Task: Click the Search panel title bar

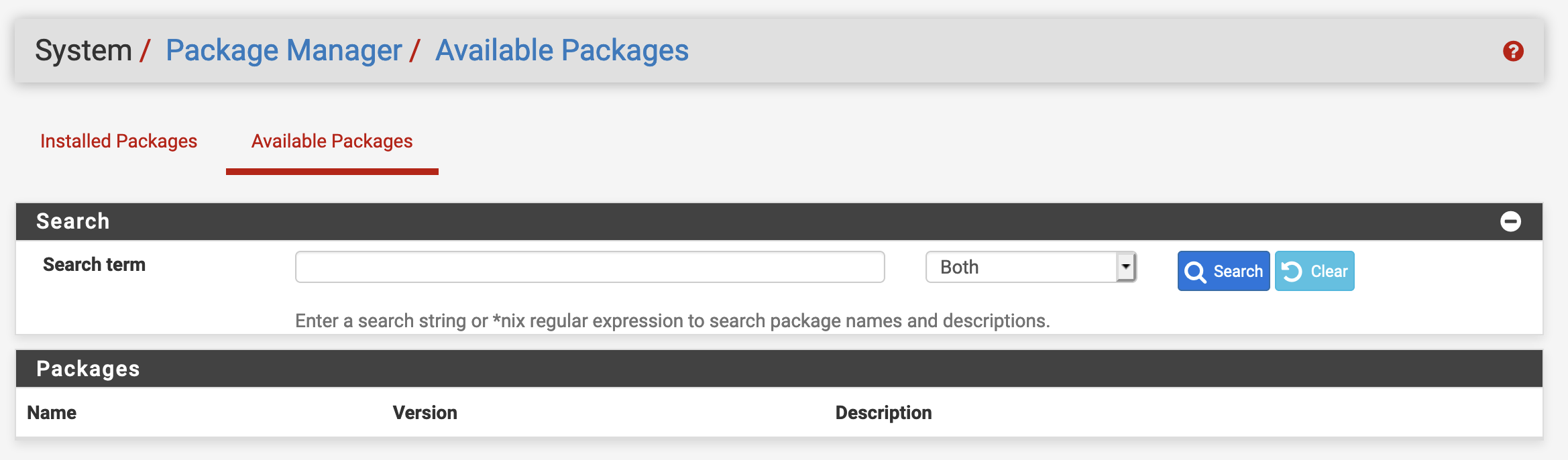Action: click(x=738, y=221)
